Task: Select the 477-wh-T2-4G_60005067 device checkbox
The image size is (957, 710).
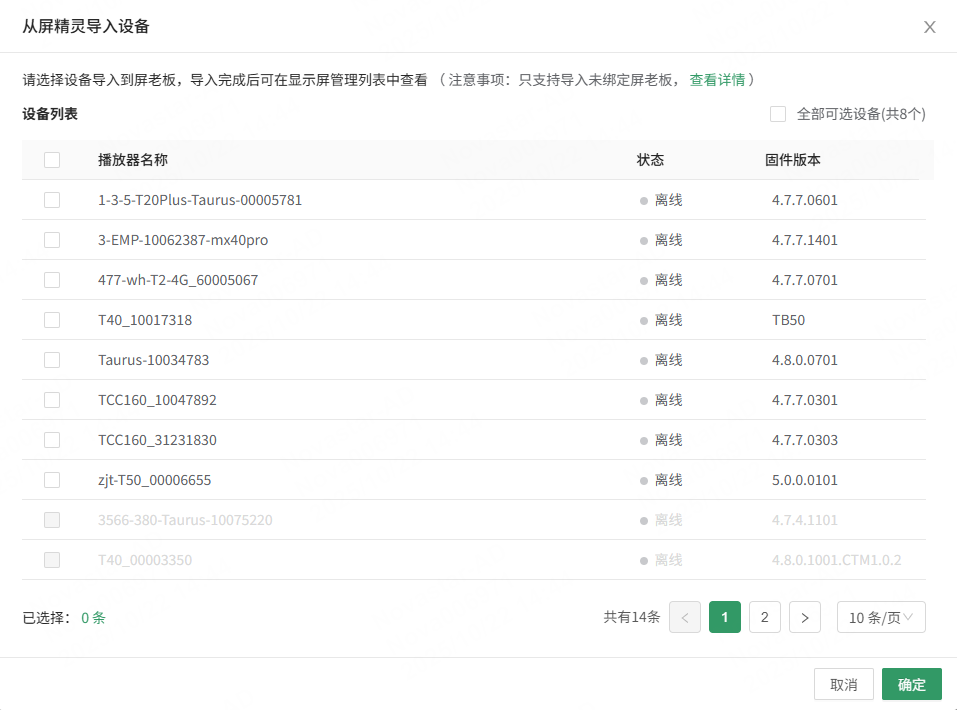Action: tap(52, 280)
